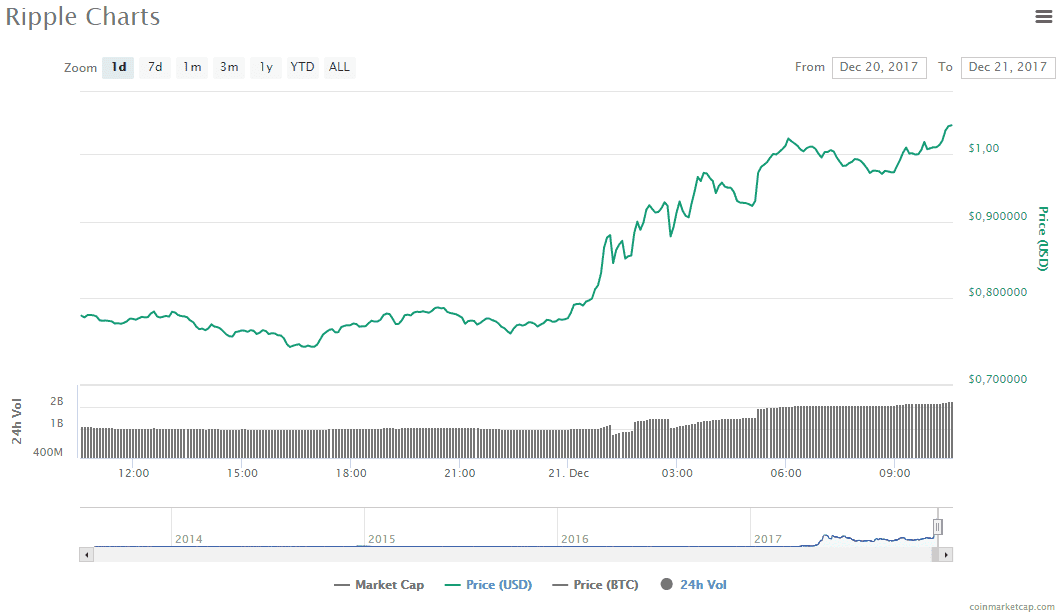Click the 21. Dec axis label
Viewport: 1059px width, 613px height.
(569, 473)
